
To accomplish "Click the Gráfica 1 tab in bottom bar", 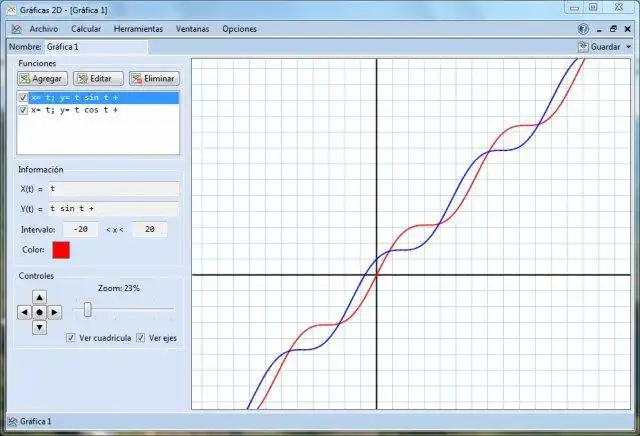I will (30, 421).
